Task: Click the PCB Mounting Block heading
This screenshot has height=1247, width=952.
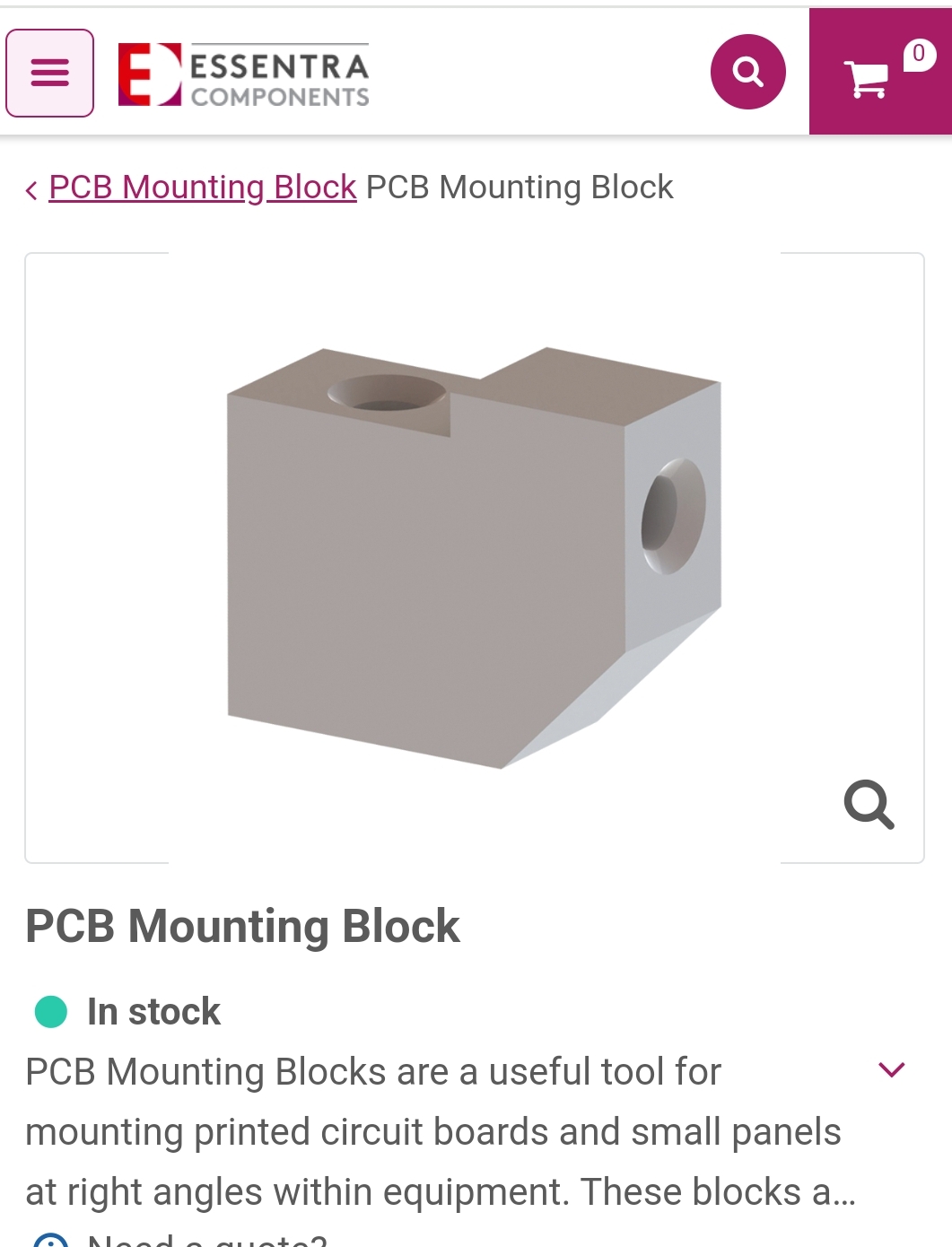Action: coord(242,926)
